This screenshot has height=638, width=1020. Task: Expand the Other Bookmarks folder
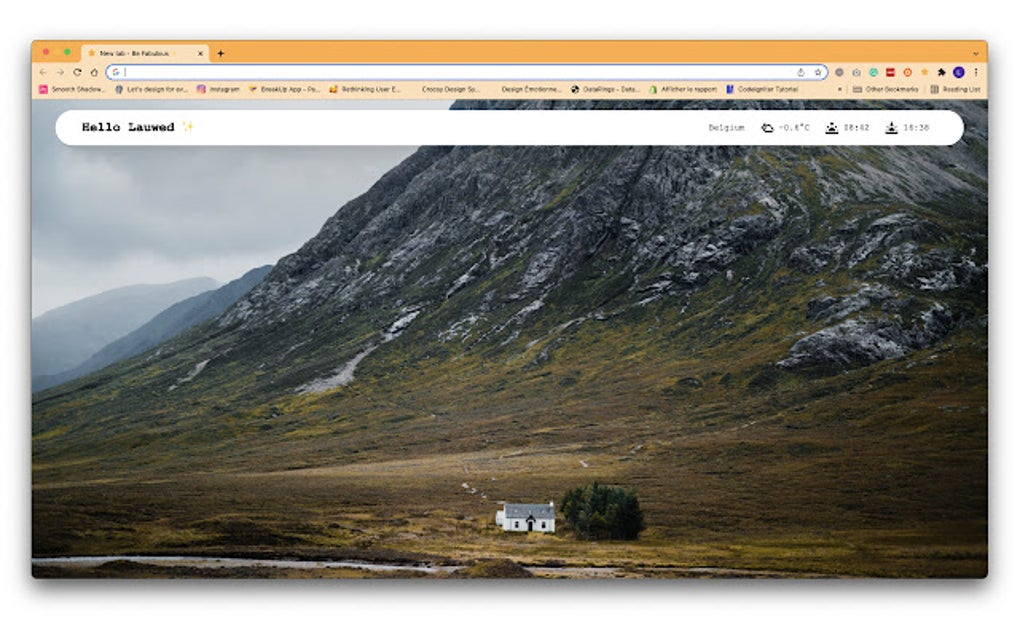pyautogui.click(x=882, y=88)
